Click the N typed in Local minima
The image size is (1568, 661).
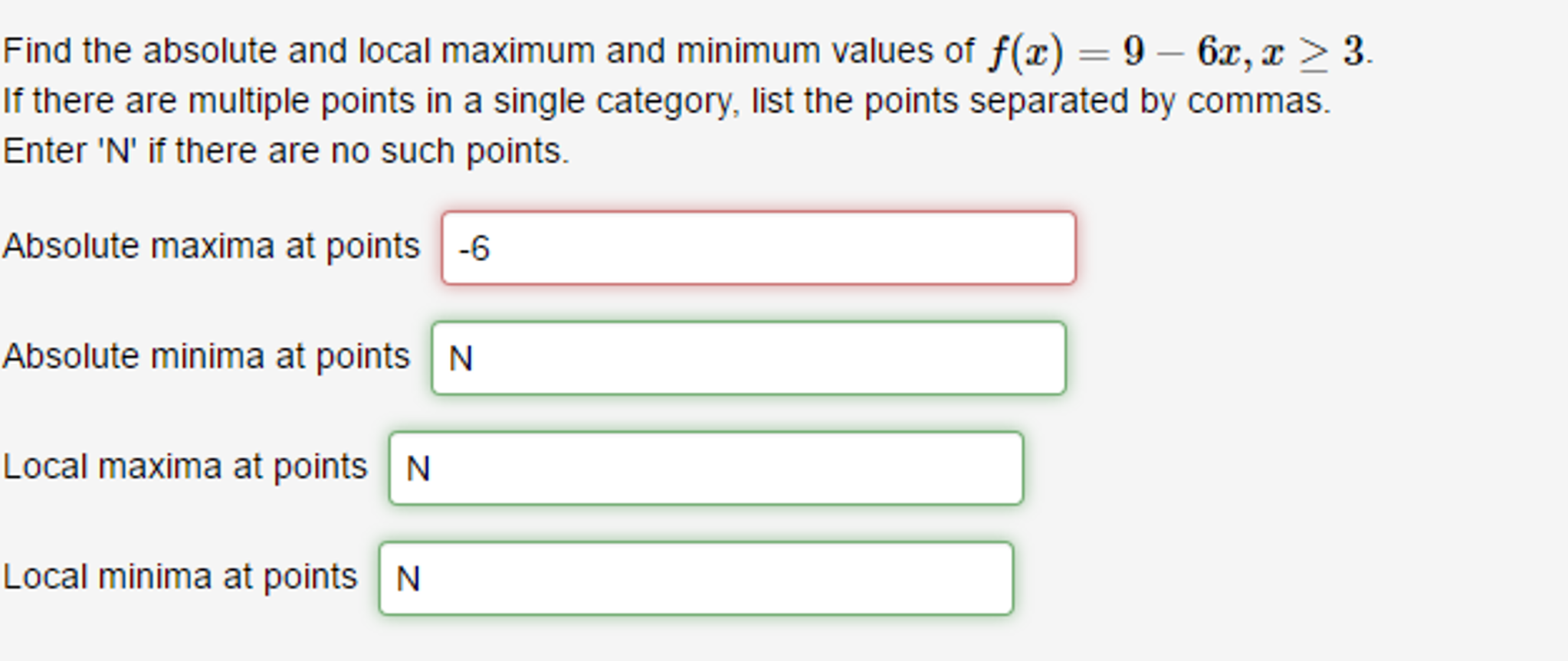408,579
